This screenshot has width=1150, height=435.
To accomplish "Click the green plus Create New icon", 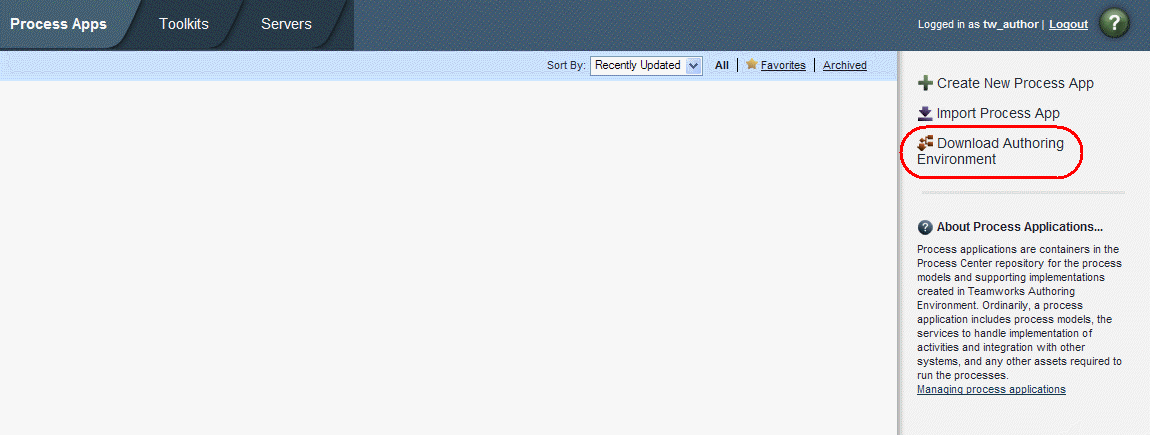I will [926, 84].
